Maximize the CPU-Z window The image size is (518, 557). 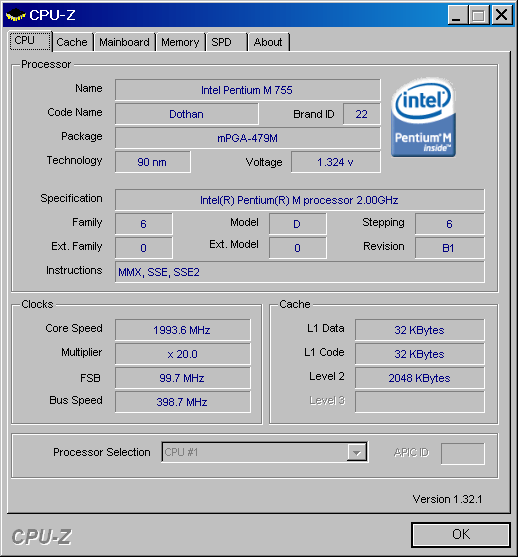point(479,15)
